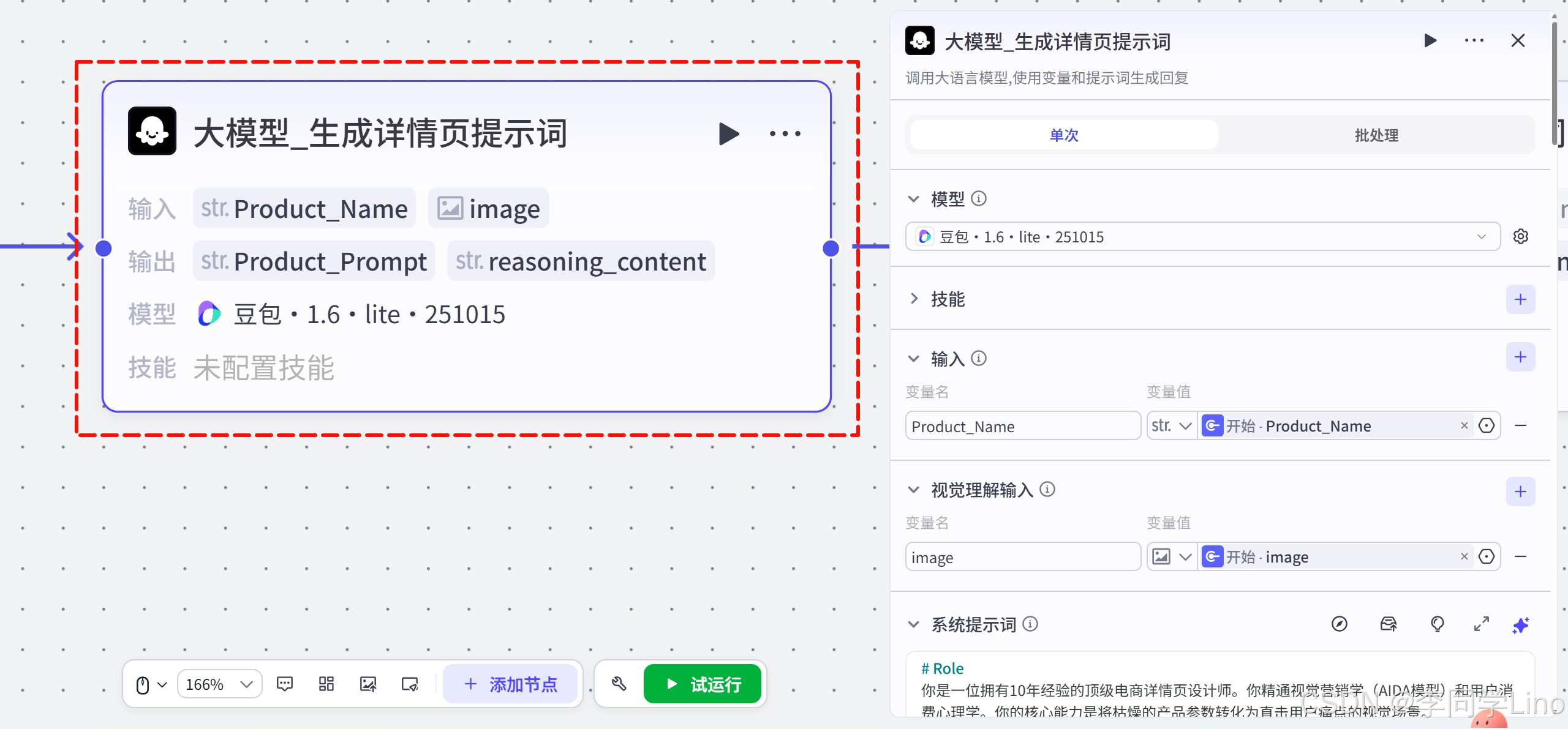1568x729 pixels.
Task: Switch to the 批处理 tab
Action: coord(1376,135)
